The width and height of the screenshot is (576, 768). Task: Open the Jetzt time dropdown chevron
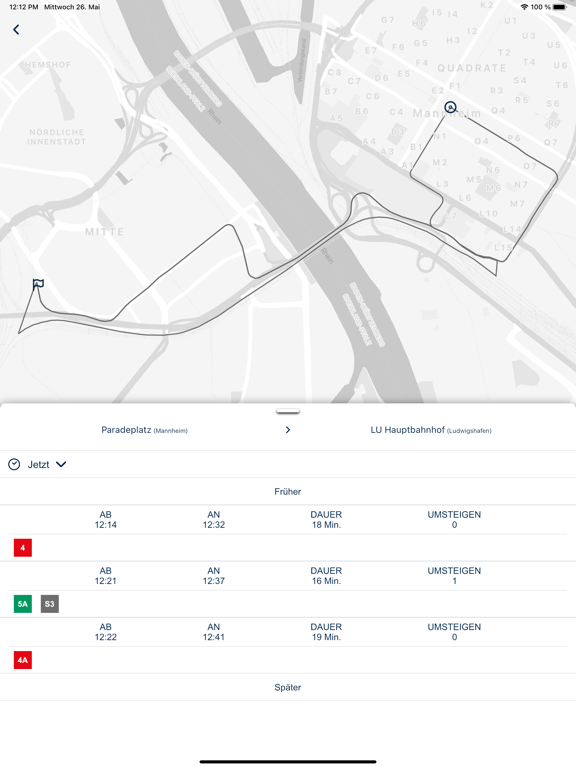tap(61, 464)
